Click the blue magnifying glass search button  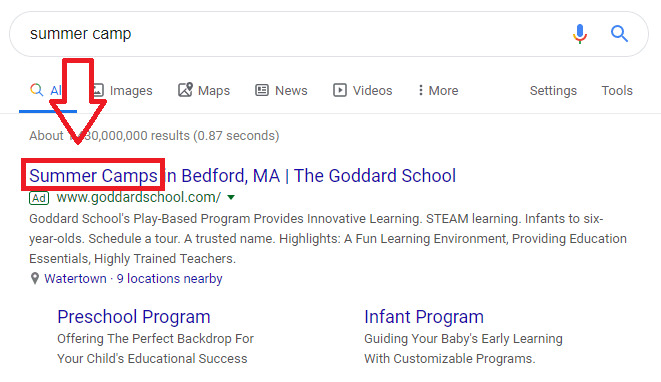(619, 34)
